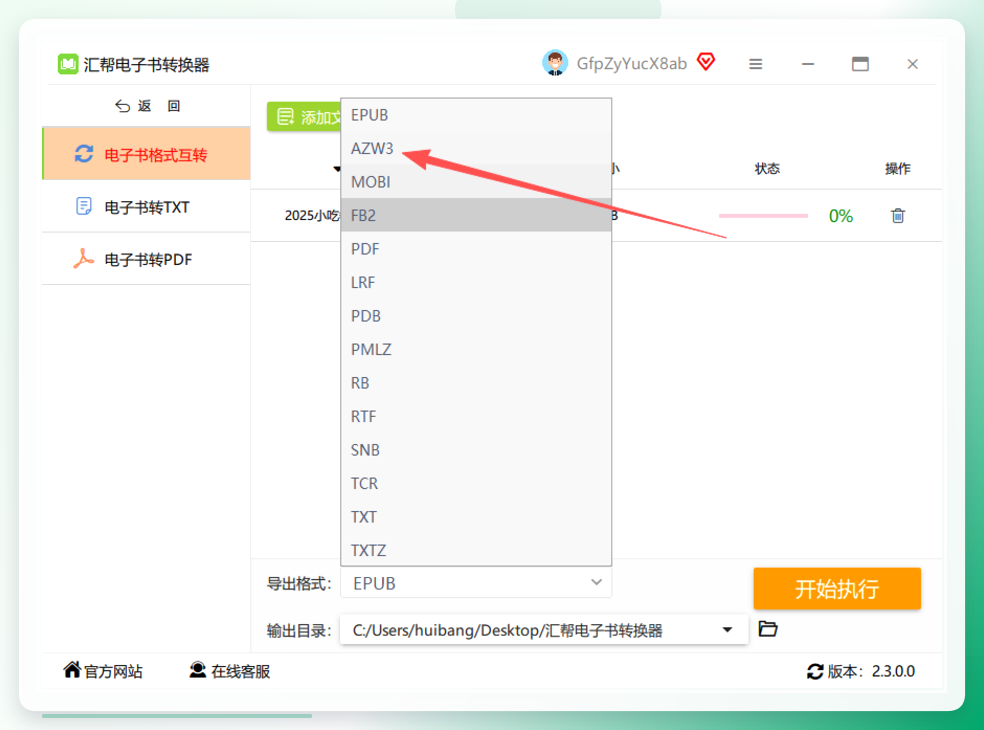
Task: Pick PMLZ output format
Action: tap(476, 349)
